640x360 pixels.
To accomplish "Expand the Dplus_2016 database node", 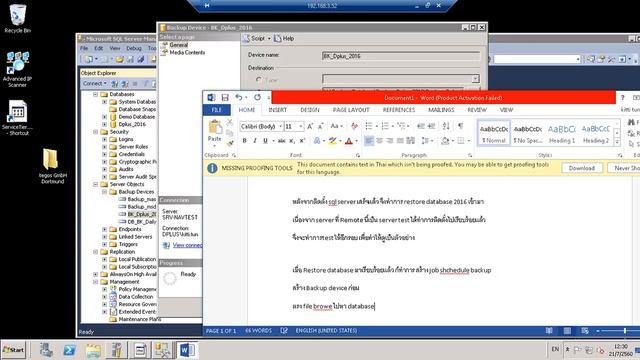I will (x=104, y=124).
